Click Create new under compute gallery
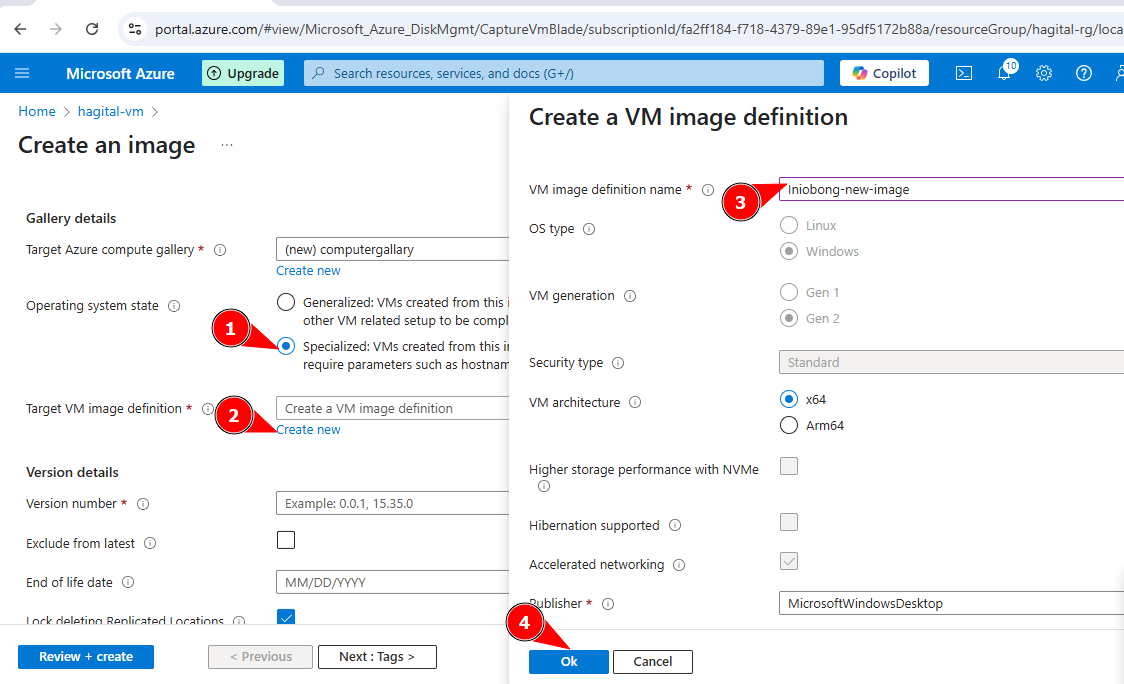The image size is (1124, 684). (308, 270)
